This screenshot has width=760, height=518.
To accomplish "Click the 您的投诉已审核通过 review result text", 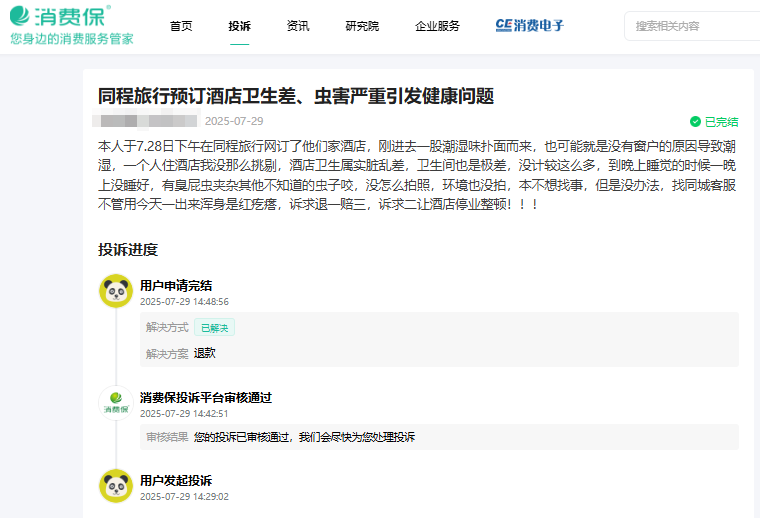I will click(x=304, y=437).
